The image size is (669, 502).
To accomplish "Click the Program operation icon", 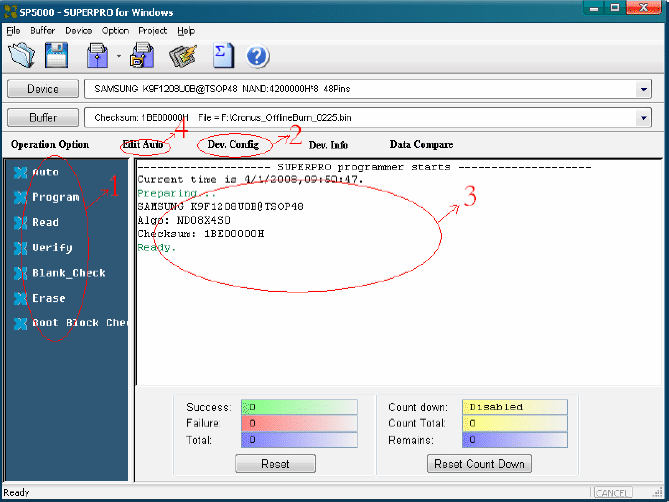I will pos(20,197).
